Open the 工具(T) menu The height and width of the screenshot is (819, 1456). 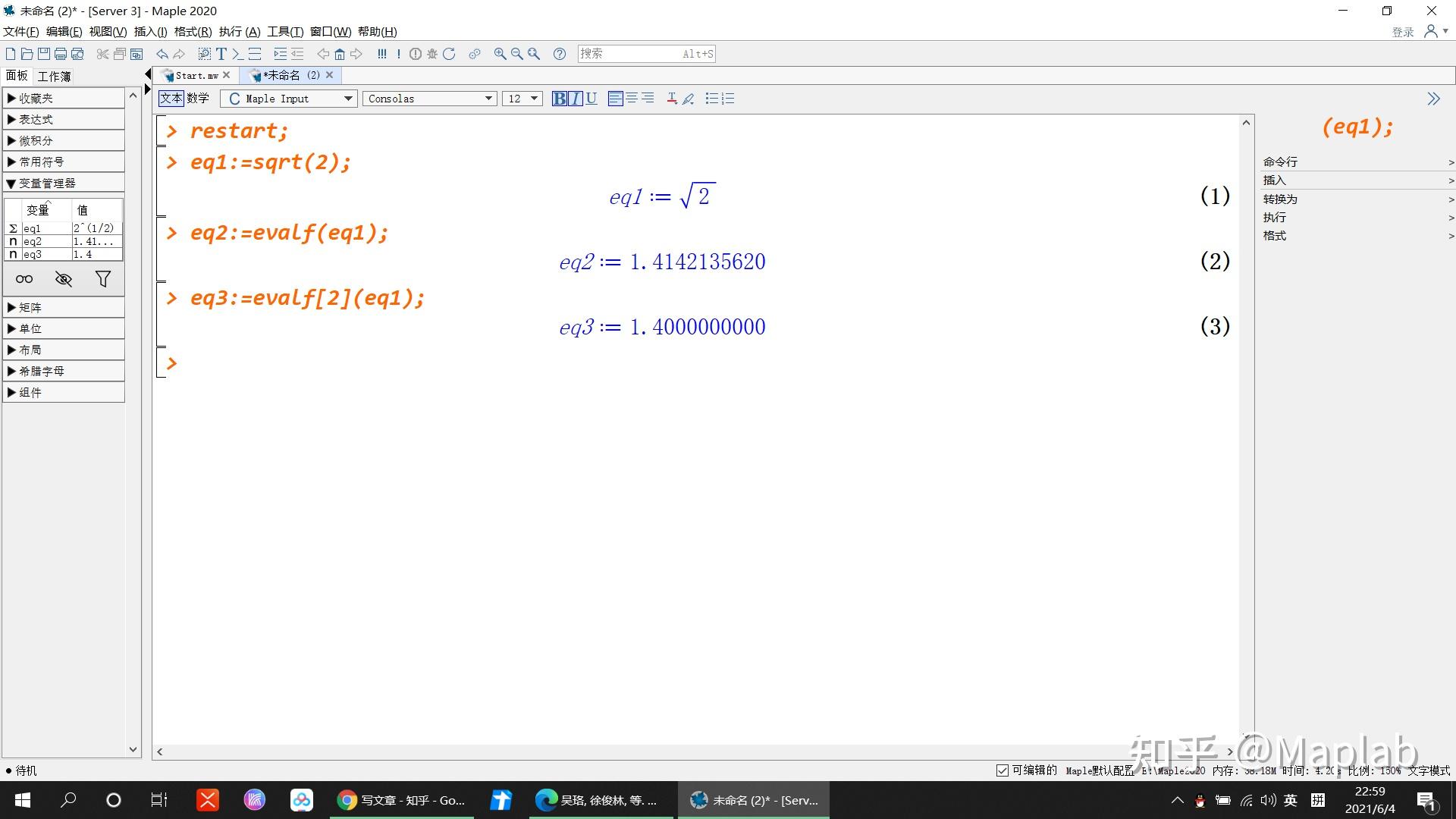tap(284, 31)
